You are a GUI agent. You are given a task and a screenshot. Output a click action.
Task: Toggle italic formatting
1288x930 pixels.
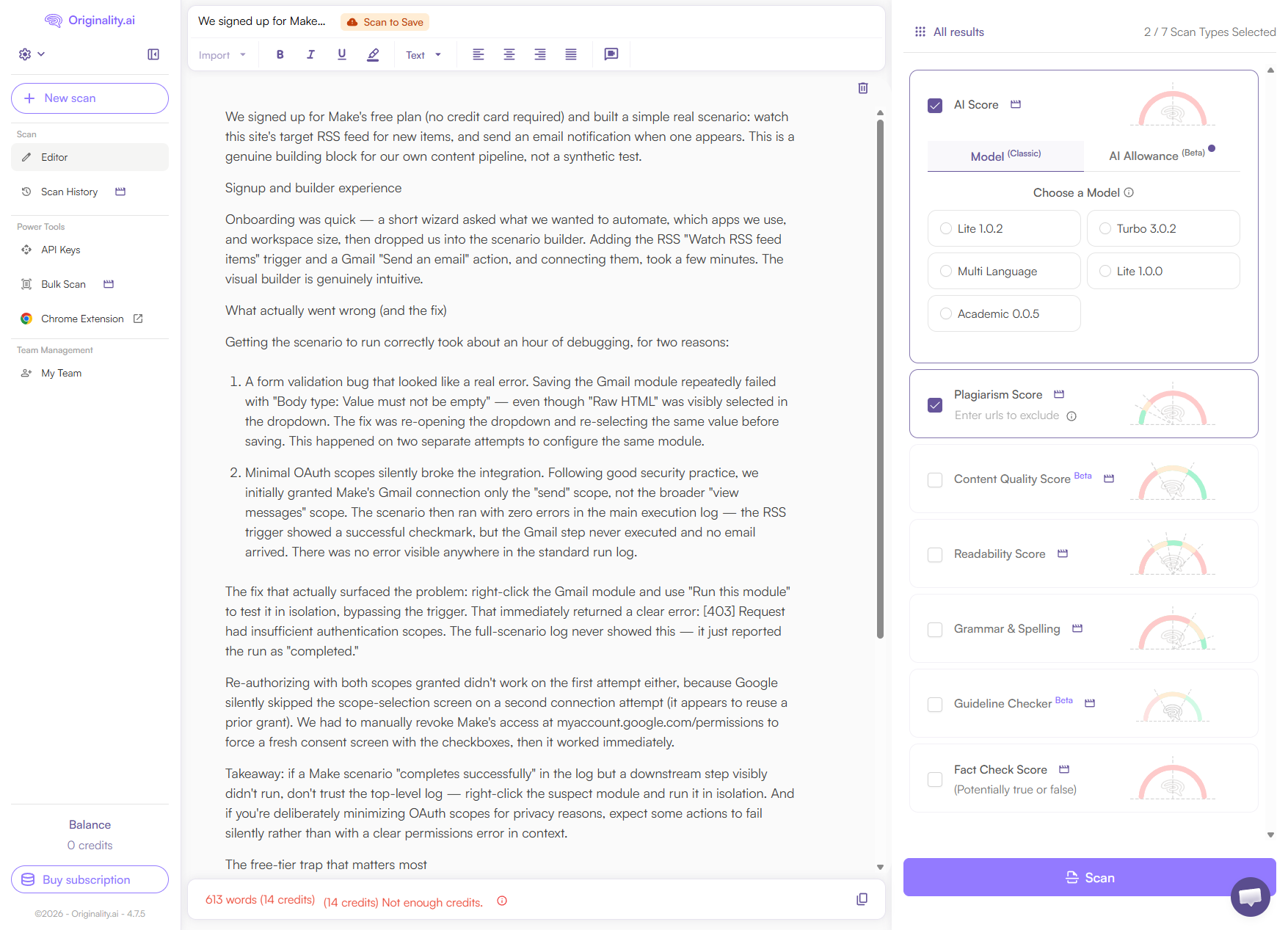click(310, 54)
